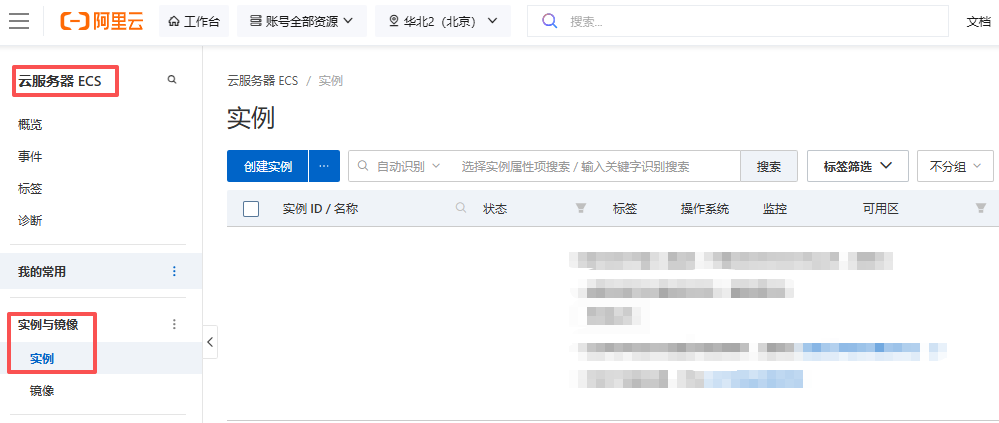
Task: Open 我的常用 three-dot options
Action: tap(175, 271)
